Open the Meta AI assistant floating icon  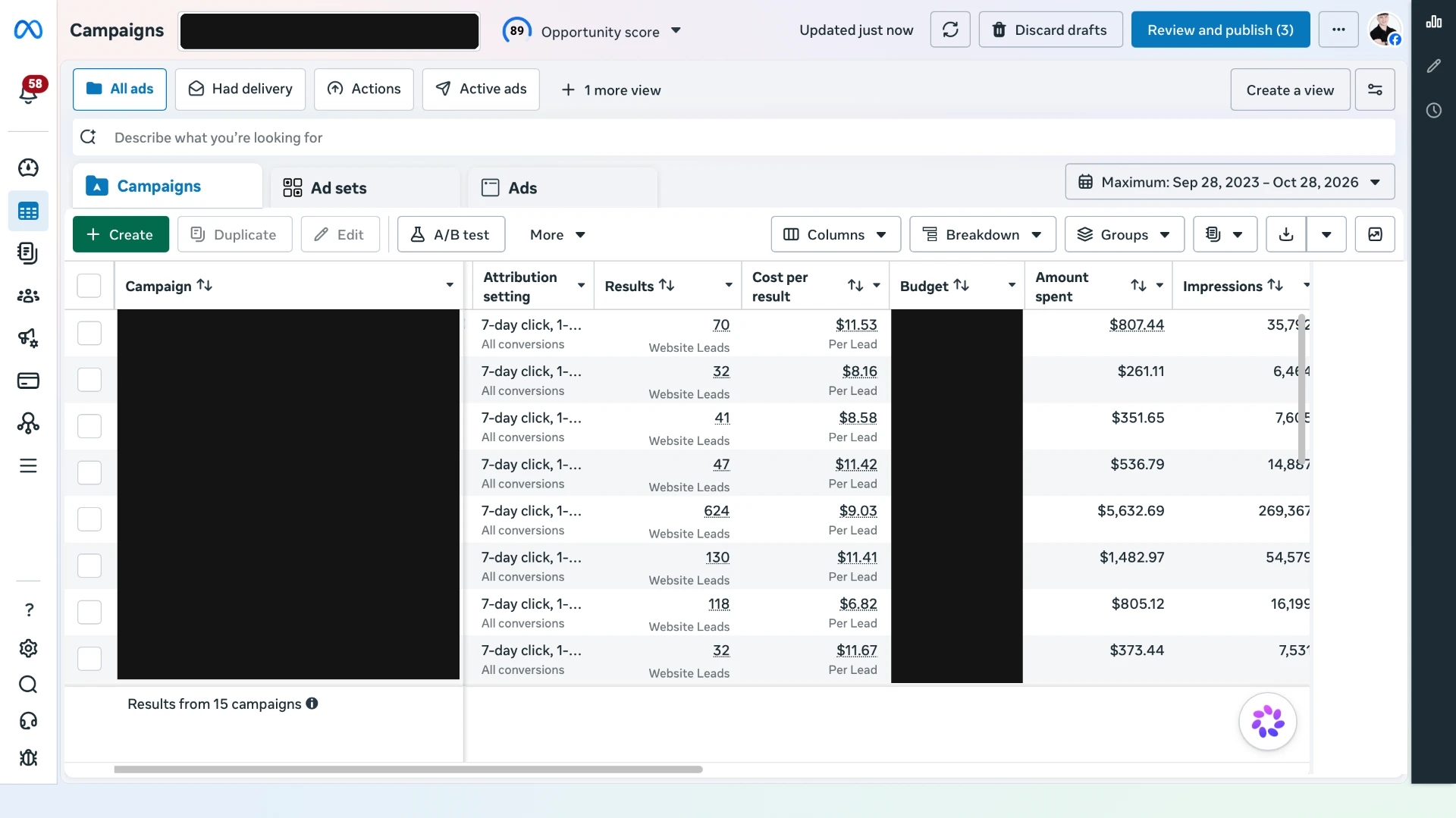pyautogui.click(x=1268, y=722)
